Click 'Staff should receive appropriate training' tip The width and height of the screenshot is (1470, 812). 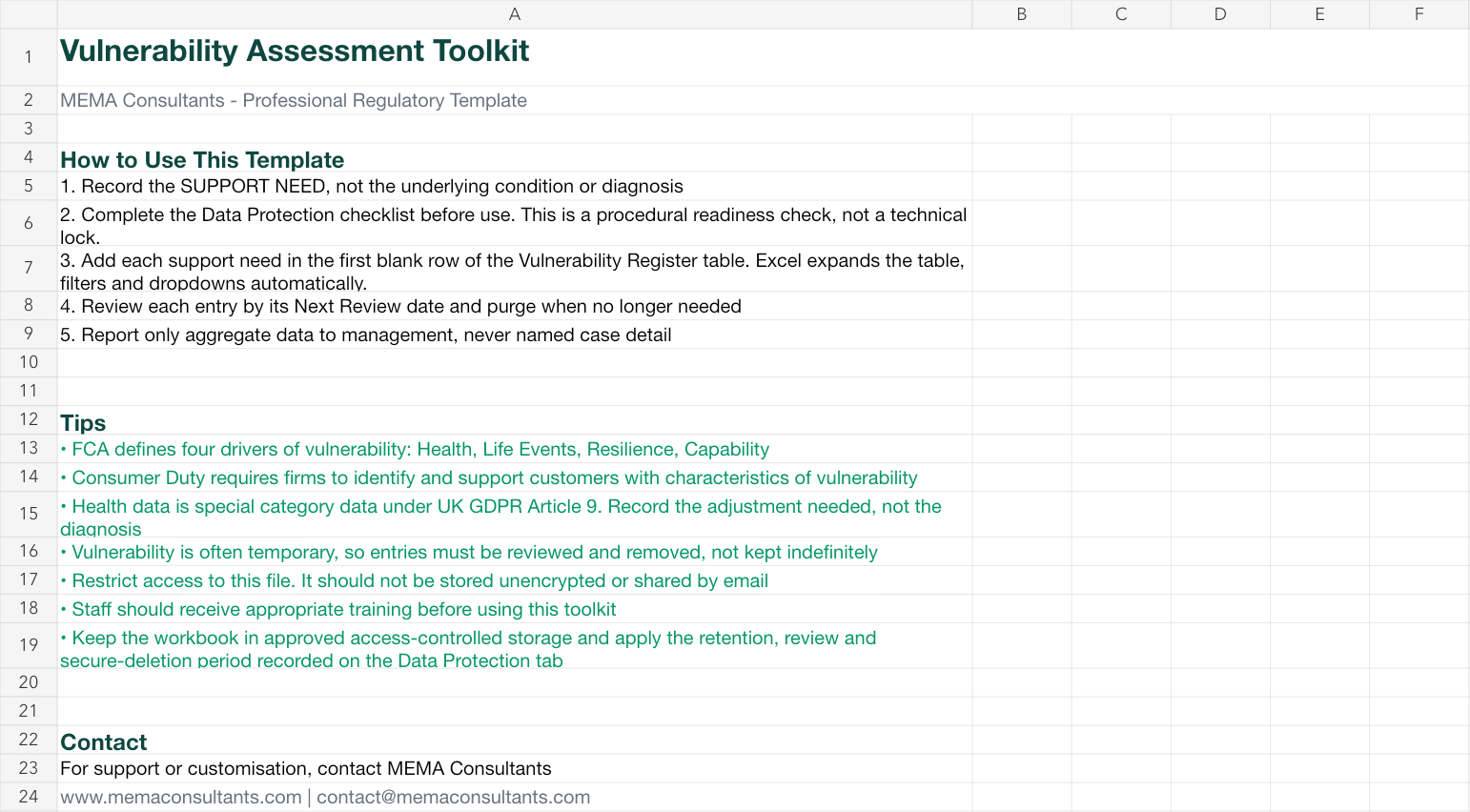515,608
